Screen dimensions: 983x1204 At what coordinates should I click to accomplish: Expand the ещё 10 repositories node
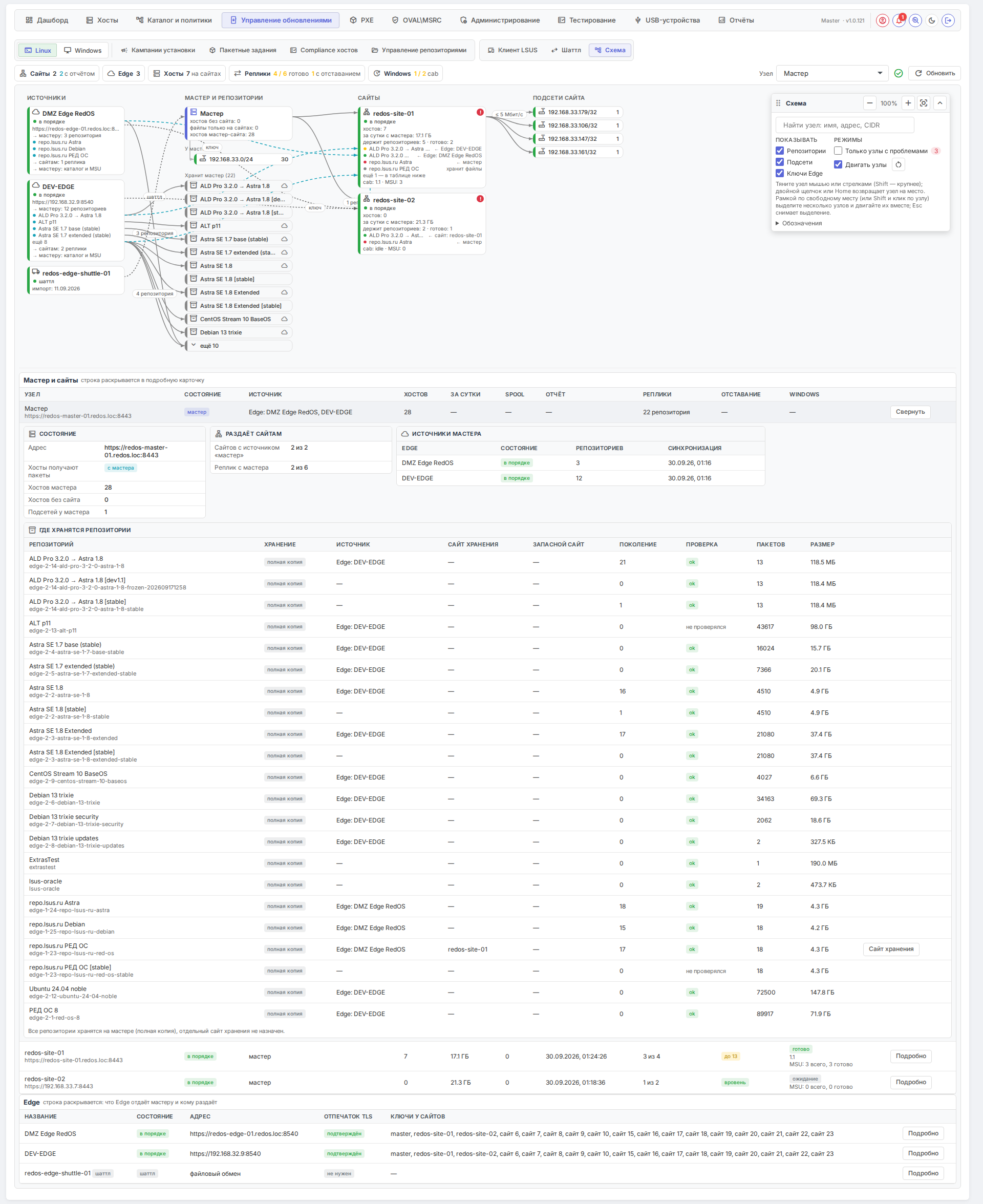(239, 346)
